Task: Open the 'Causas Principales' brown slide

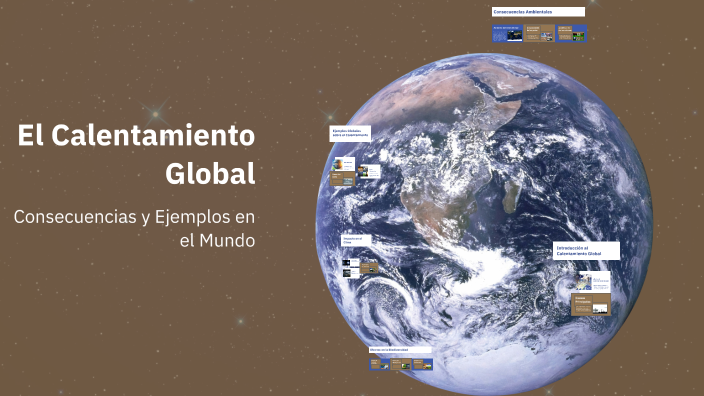Action: (591, 304)
